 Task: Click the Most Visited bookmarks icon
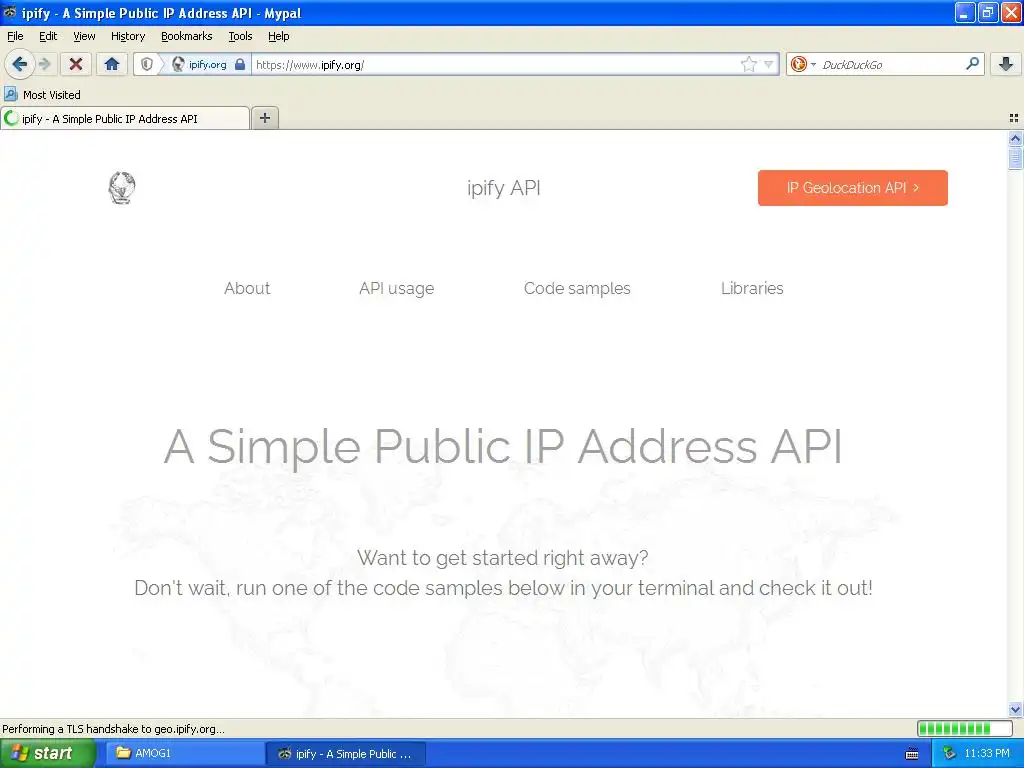(x=11, y=94)
